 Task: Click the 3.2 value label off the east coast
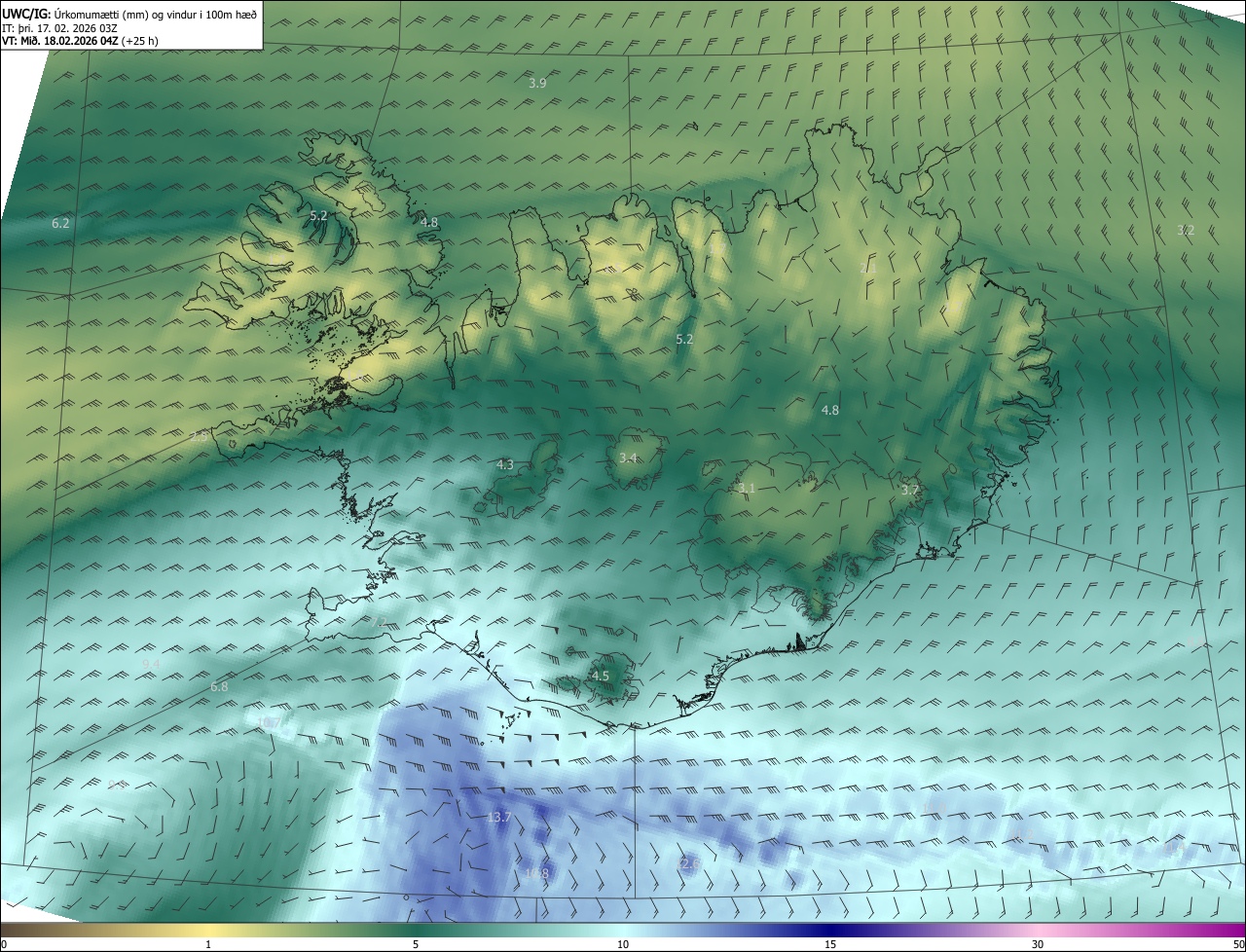[x=1186, y=231]
